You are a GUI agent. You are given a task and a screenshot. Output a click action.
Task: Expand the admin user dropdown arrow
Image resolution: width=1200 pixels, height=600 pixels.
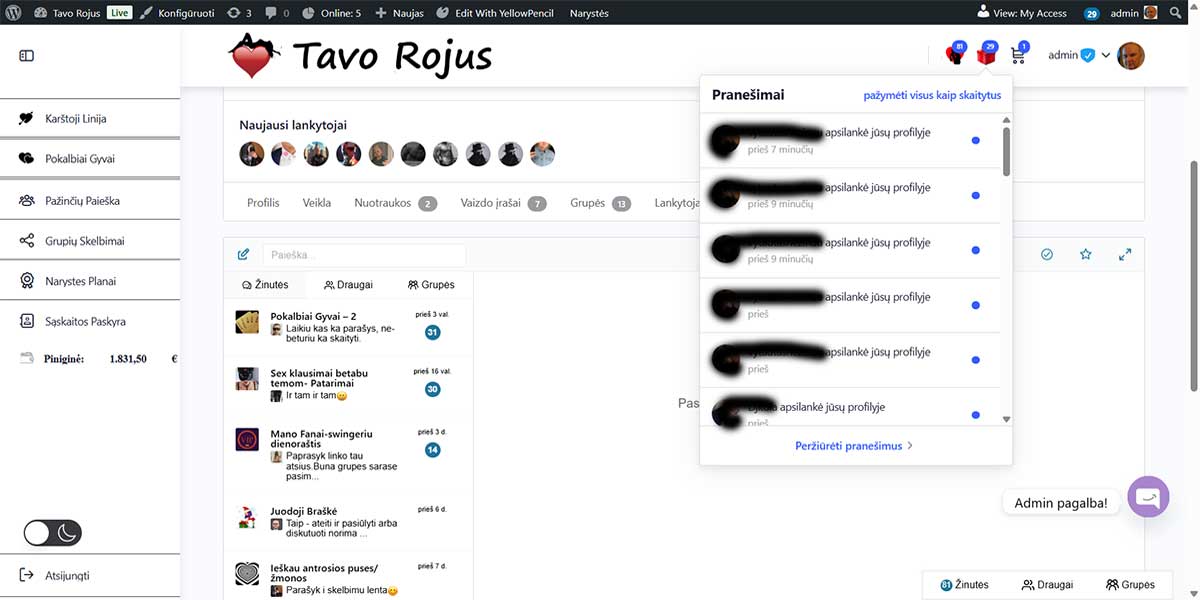click(x=1106, y=56)
